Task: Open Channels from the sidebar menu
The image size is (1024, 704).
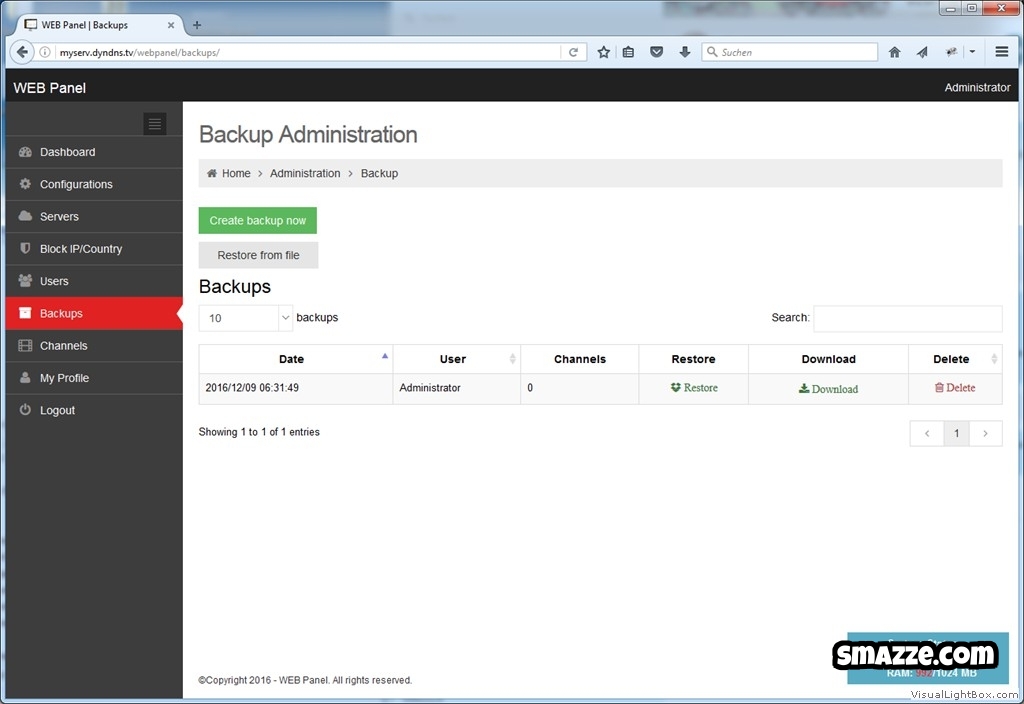Action: click(x=93, y=345)
